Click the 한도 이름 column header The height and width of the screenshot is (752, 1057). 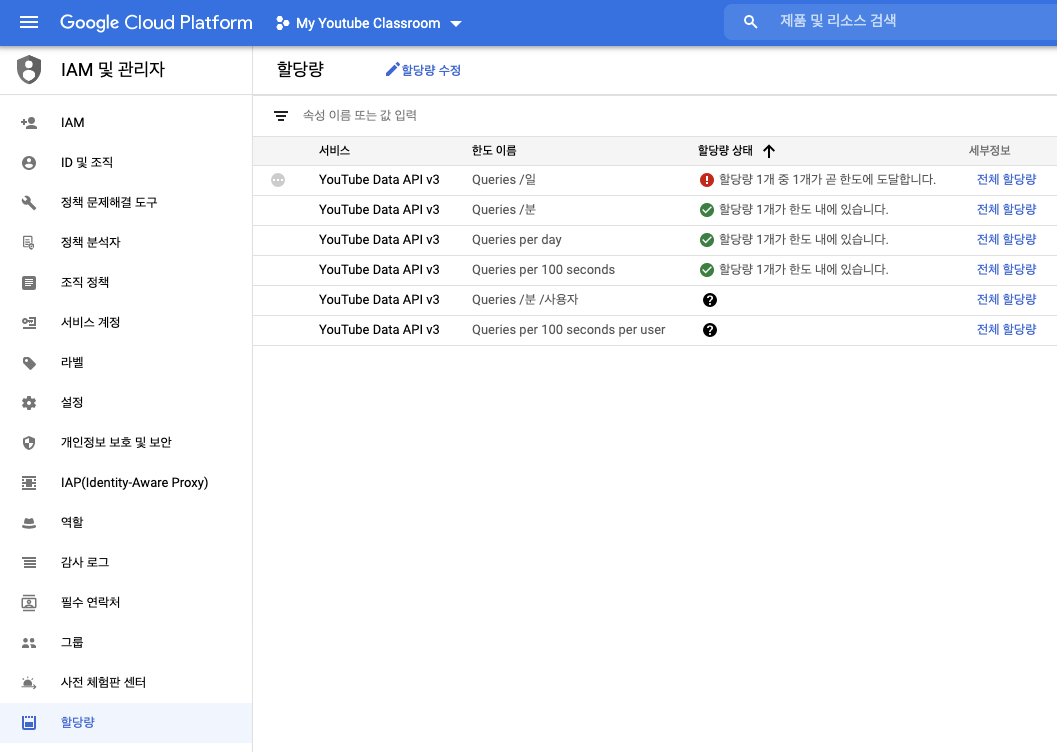493,151
